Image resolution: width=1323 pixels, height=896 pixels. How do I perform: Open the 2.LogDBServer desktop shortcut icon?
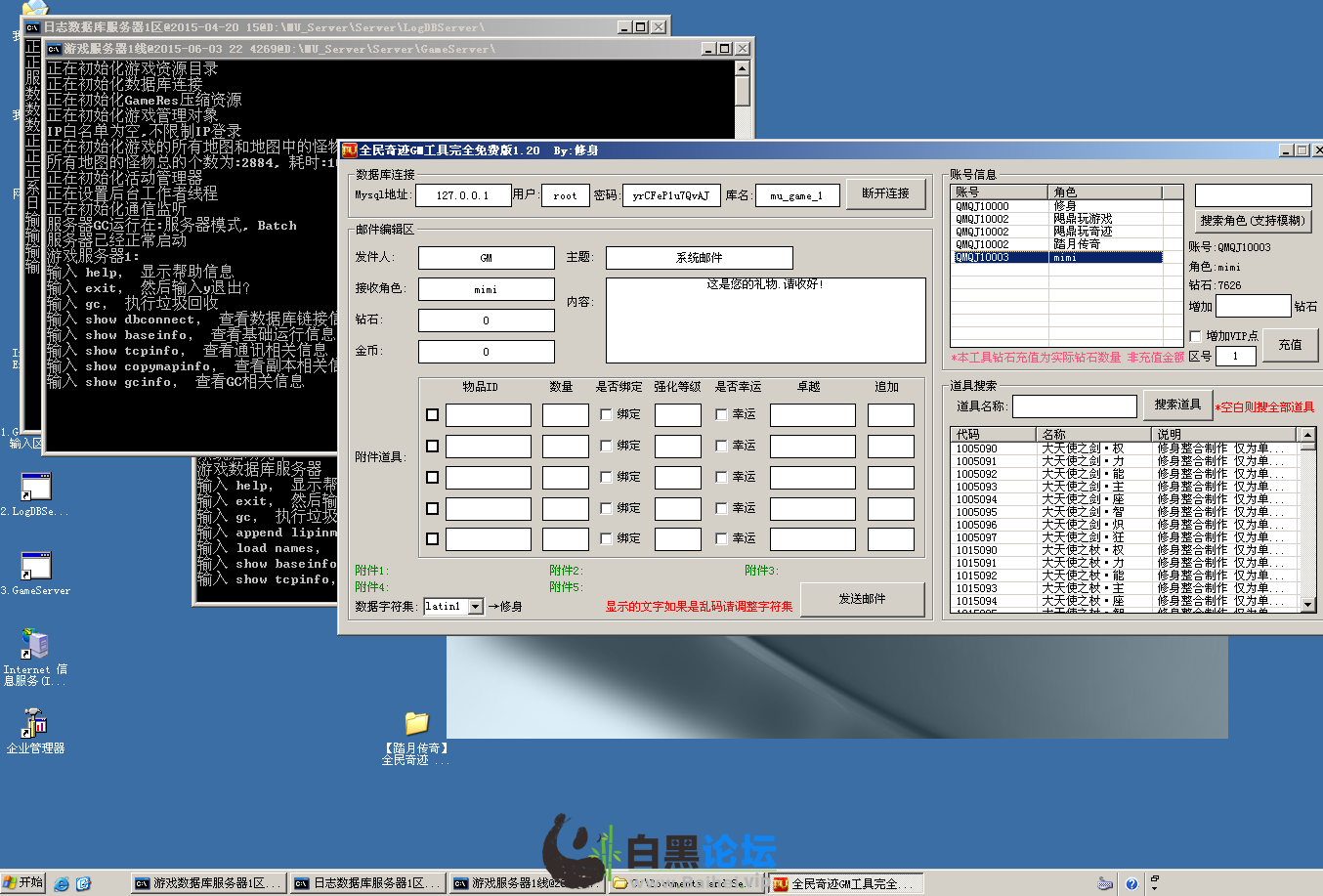(x=36, y=488)
